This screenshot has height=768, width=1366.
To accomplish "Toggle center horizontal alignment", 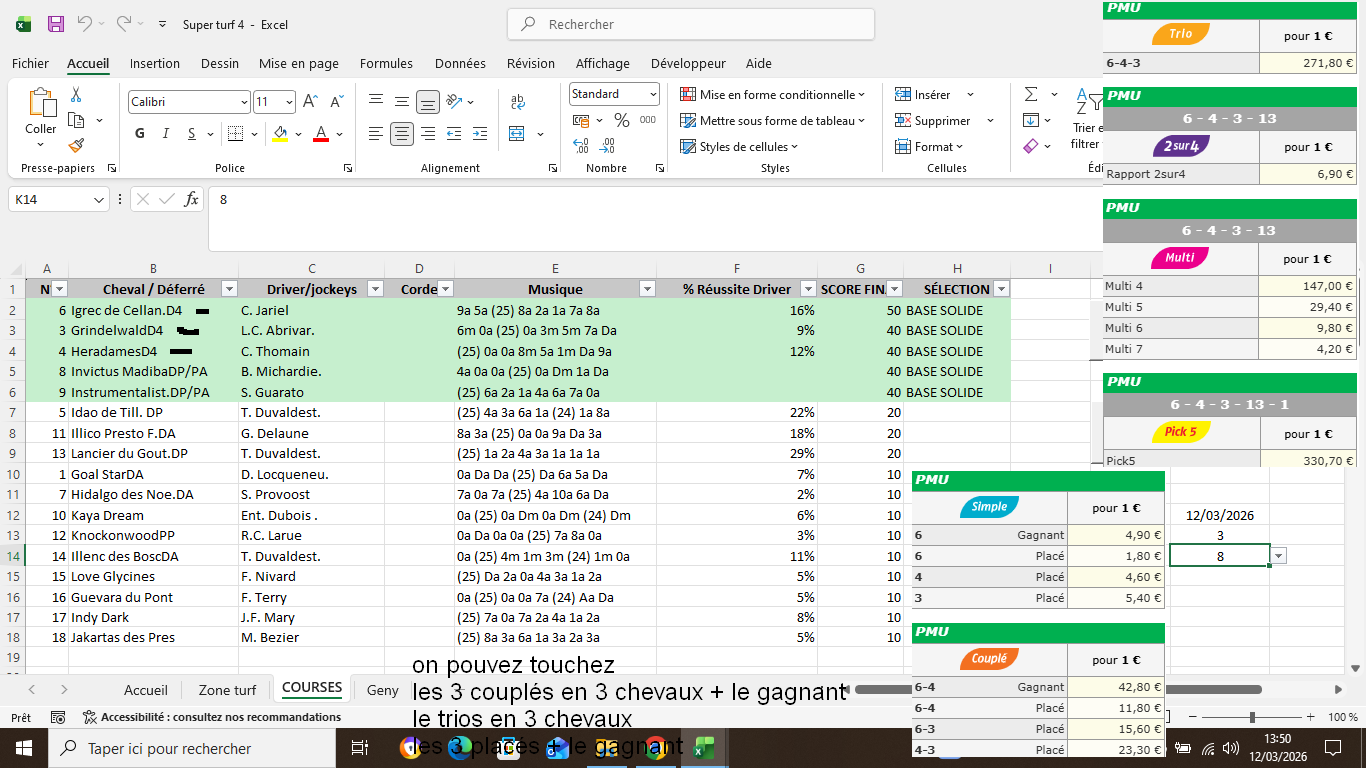I will pos(401,134).
